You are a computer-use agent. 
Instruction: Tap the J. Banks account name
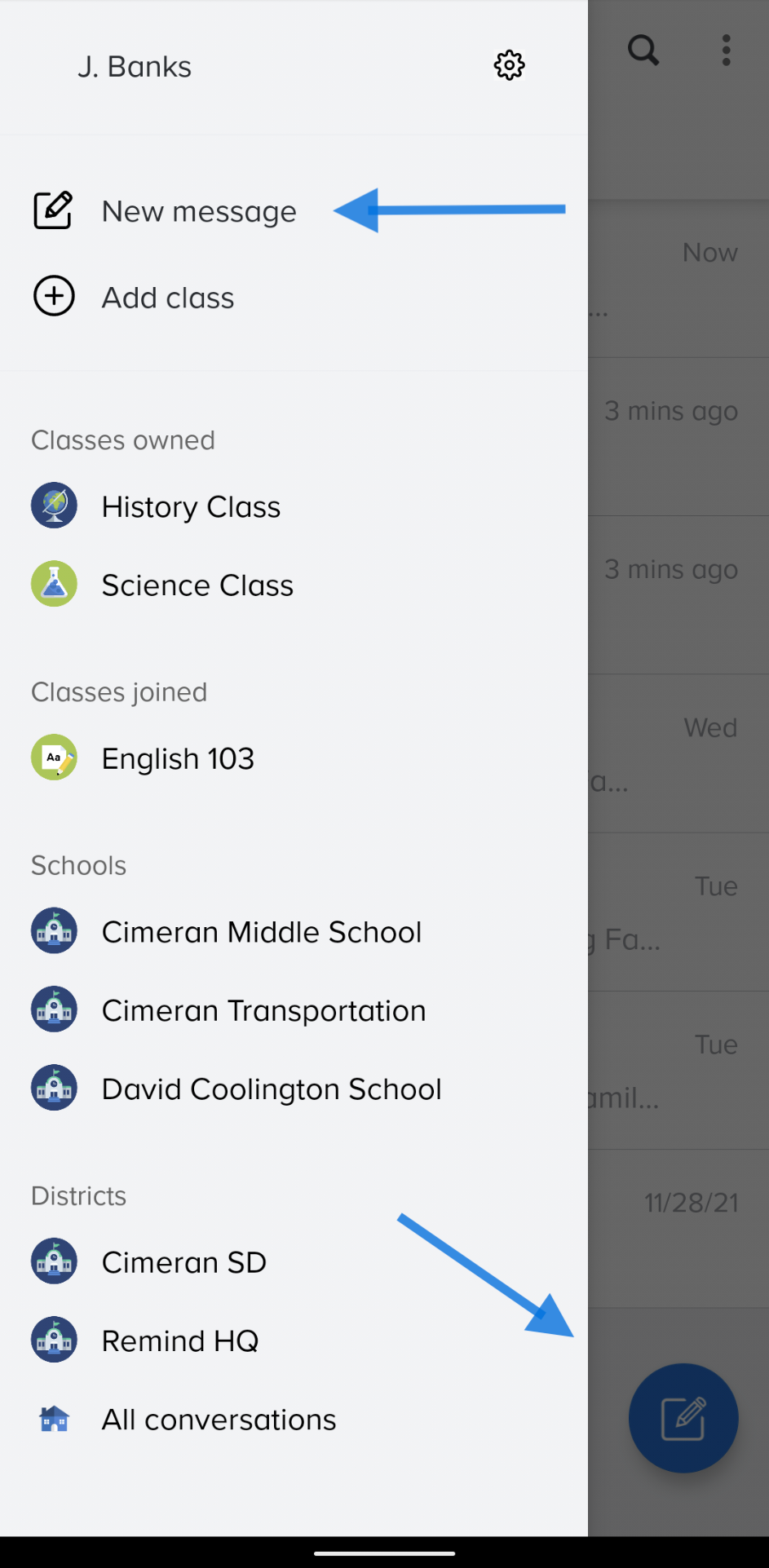[x=135, y=67]
